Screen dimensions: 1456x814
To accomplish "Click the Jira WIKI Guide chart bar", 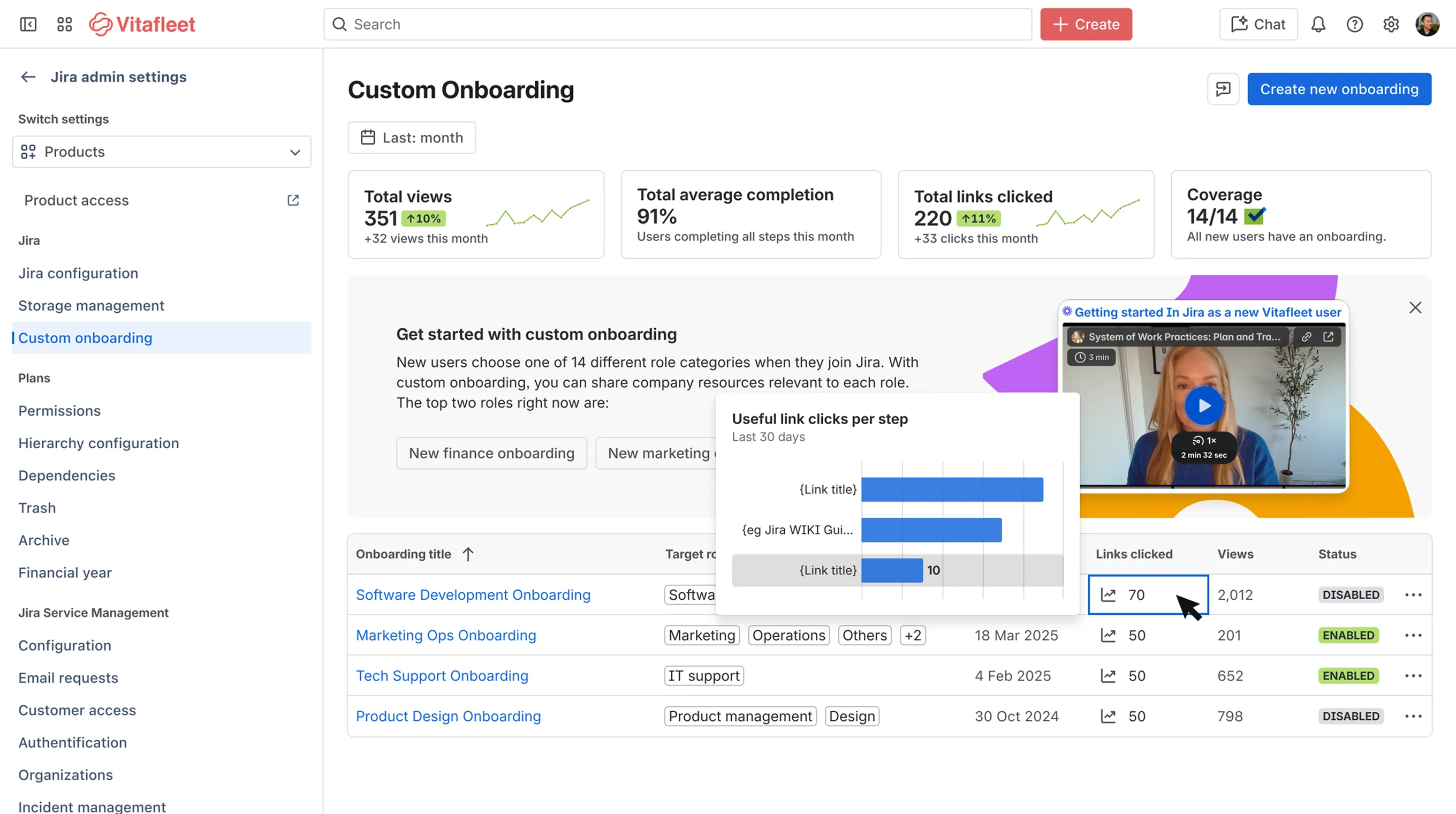I will coord(931,530).
